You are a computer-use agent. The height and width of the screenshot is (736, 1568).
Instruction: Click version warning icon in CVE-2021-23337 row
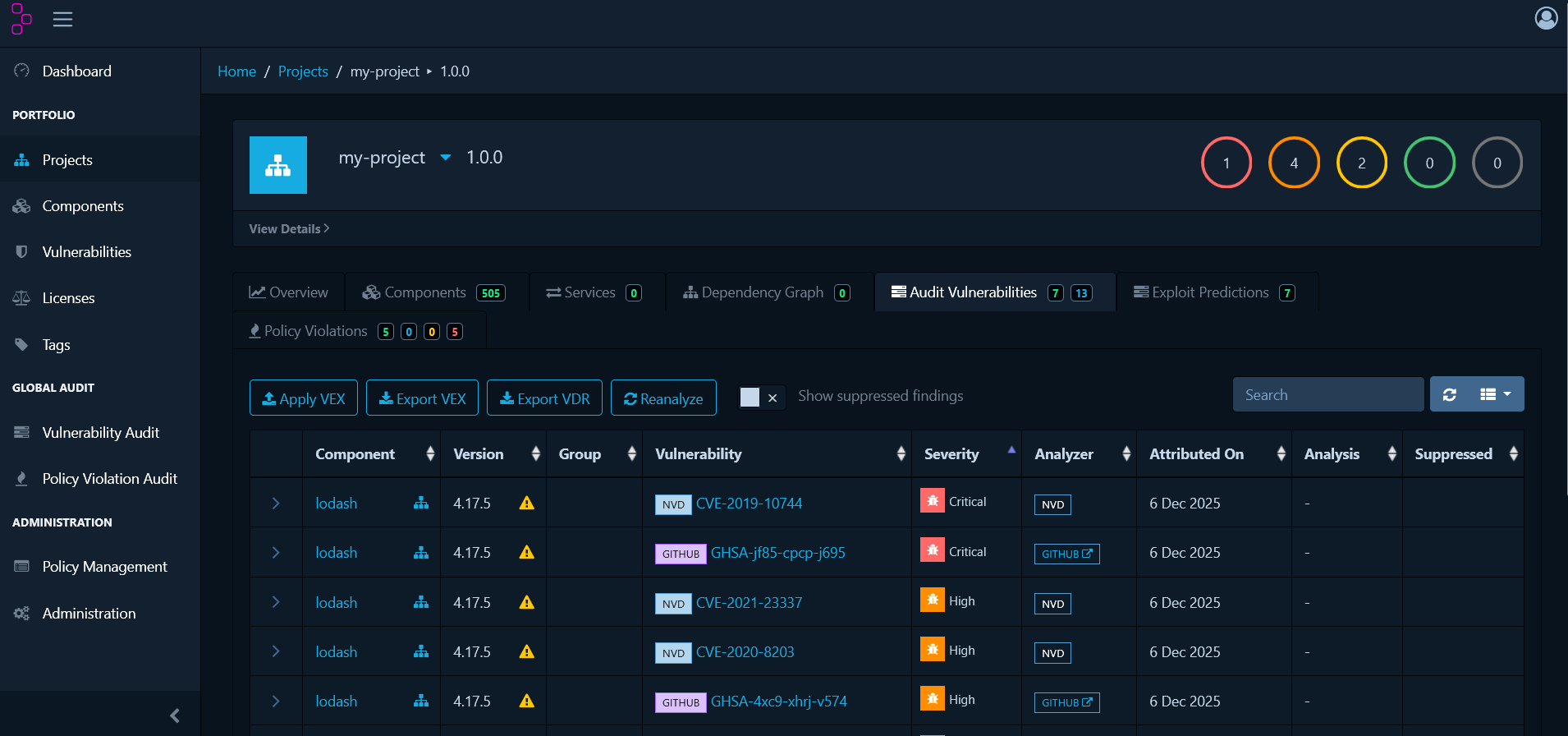tap(527, 602)
